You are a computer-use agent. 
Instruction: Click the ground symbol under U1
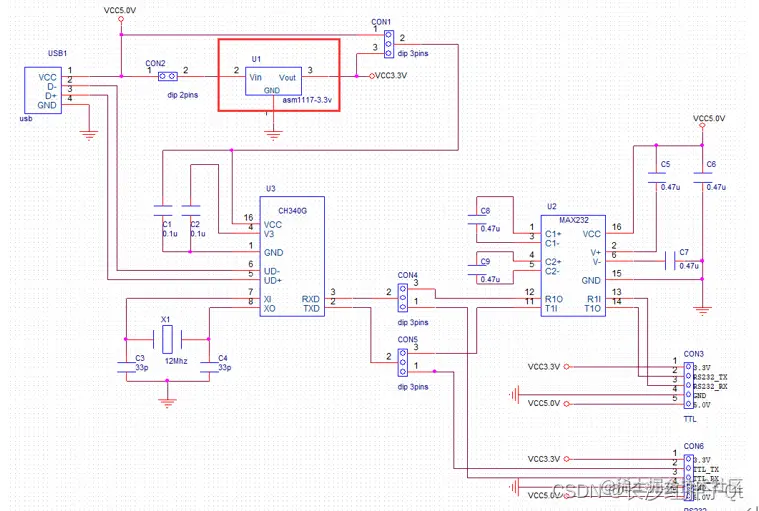click(273, 135)
